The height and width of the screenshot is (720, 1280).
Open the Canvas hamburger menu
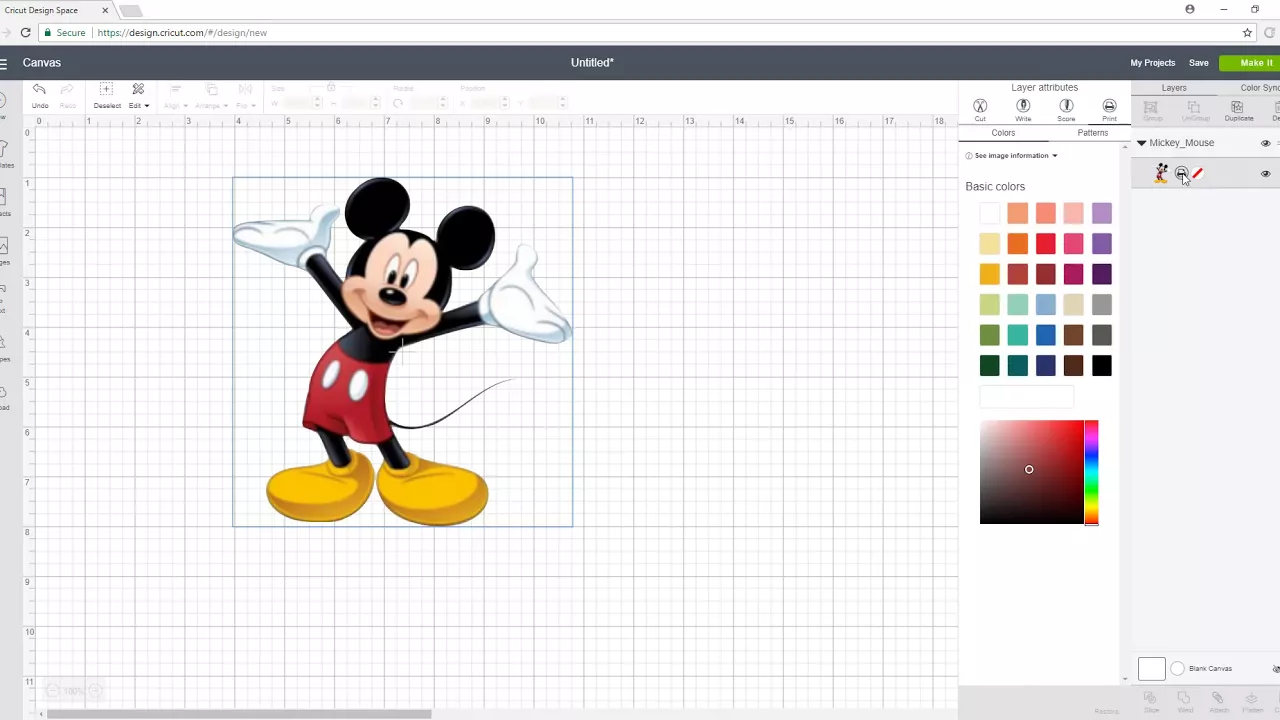[3, 63]
